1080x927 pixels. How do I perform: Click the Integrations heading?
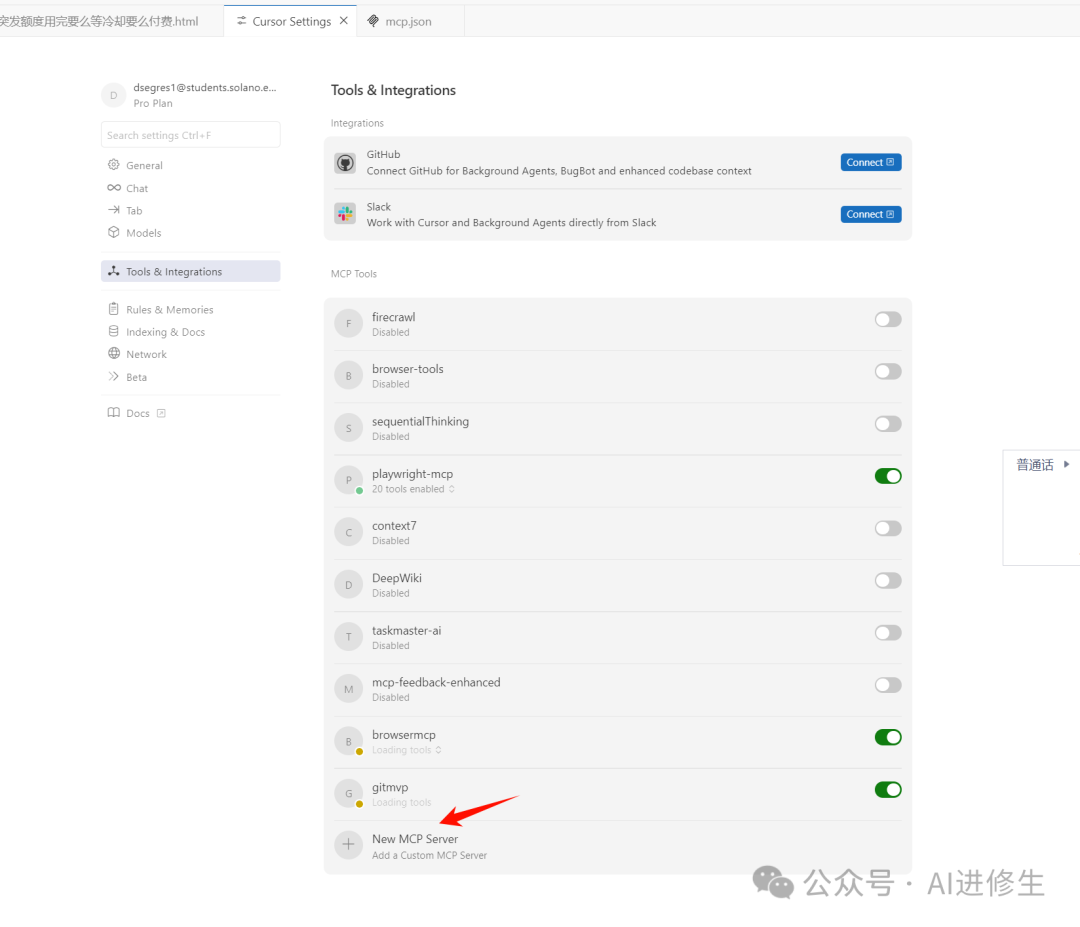[x=357, y=123]
